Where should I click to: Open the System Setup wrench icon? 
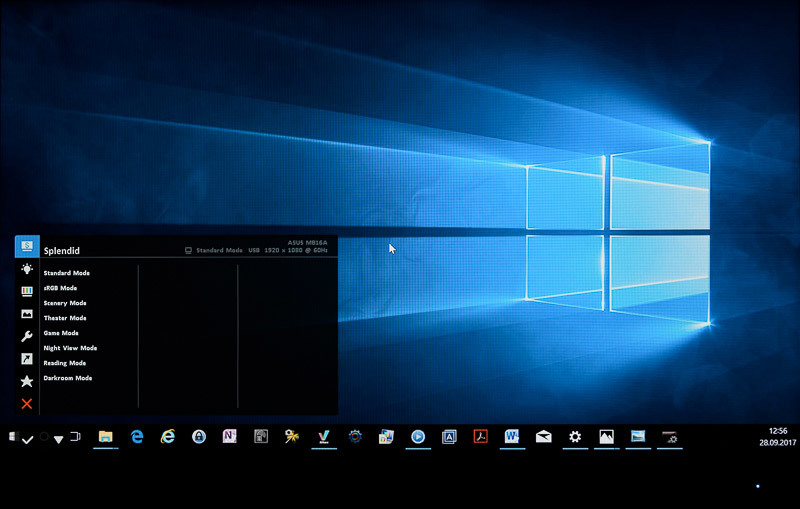pyautogui.click(x=27, y=336)
